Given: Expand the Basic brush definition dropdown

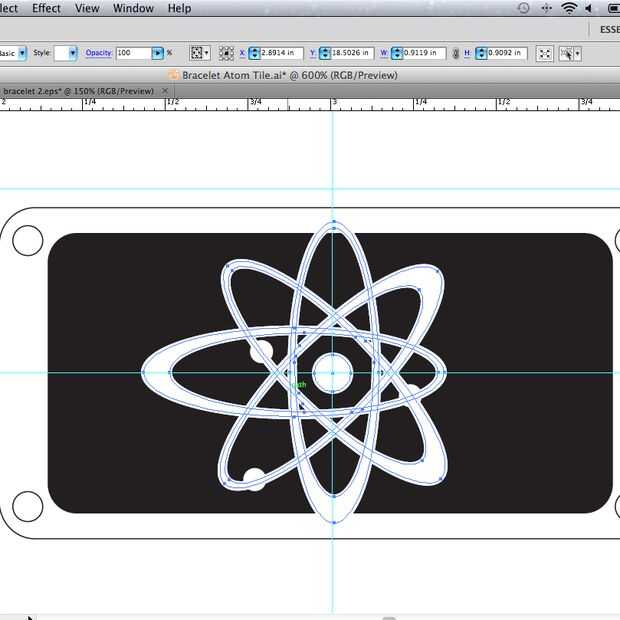Looking at the screenshot, I should click(x=22, y=53).
